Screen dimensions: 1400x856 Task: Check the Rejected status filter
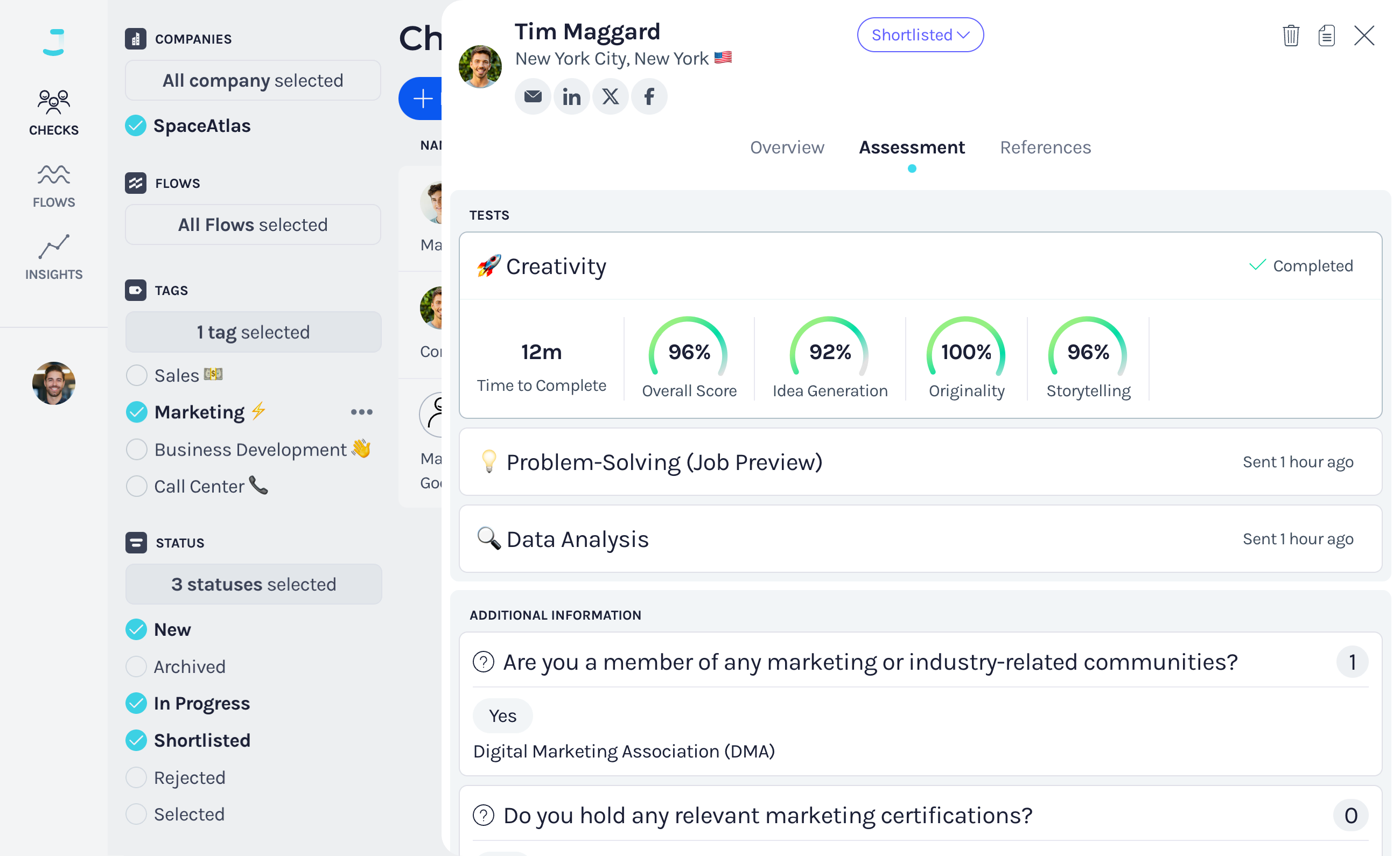(x=136, y=777)
